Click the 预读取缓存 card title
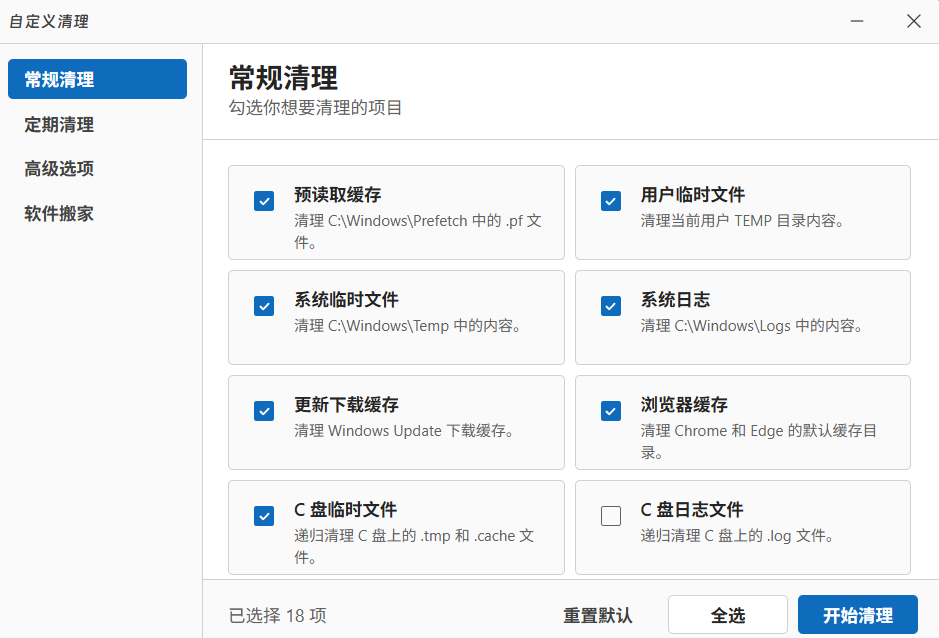Image resolution: width=939 pixels, height=638 pixels. (x=338, y=195)
